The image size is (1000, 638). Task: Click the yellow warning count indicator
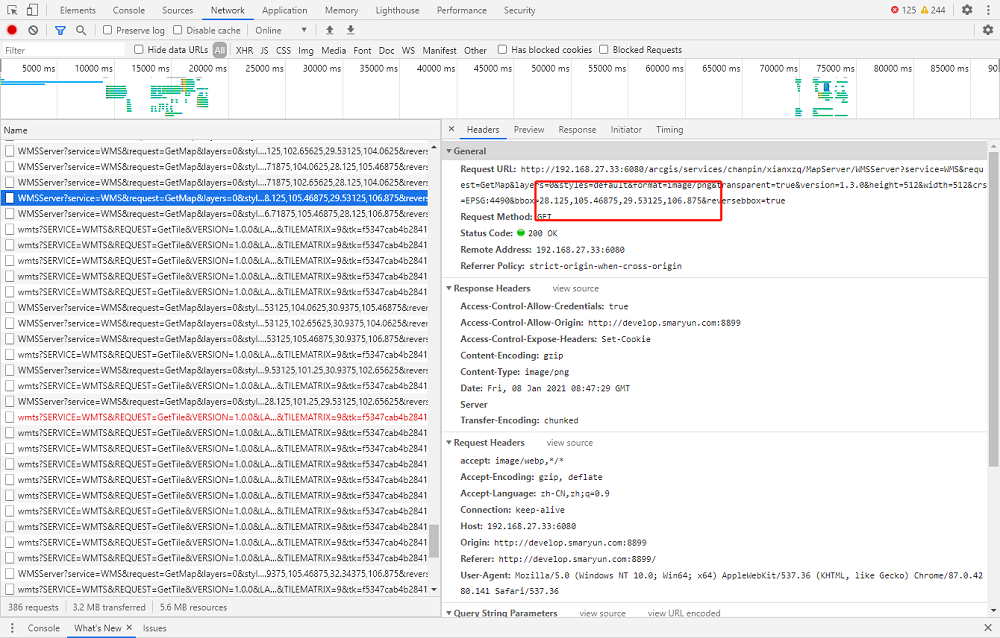click(x=933, y=10)
